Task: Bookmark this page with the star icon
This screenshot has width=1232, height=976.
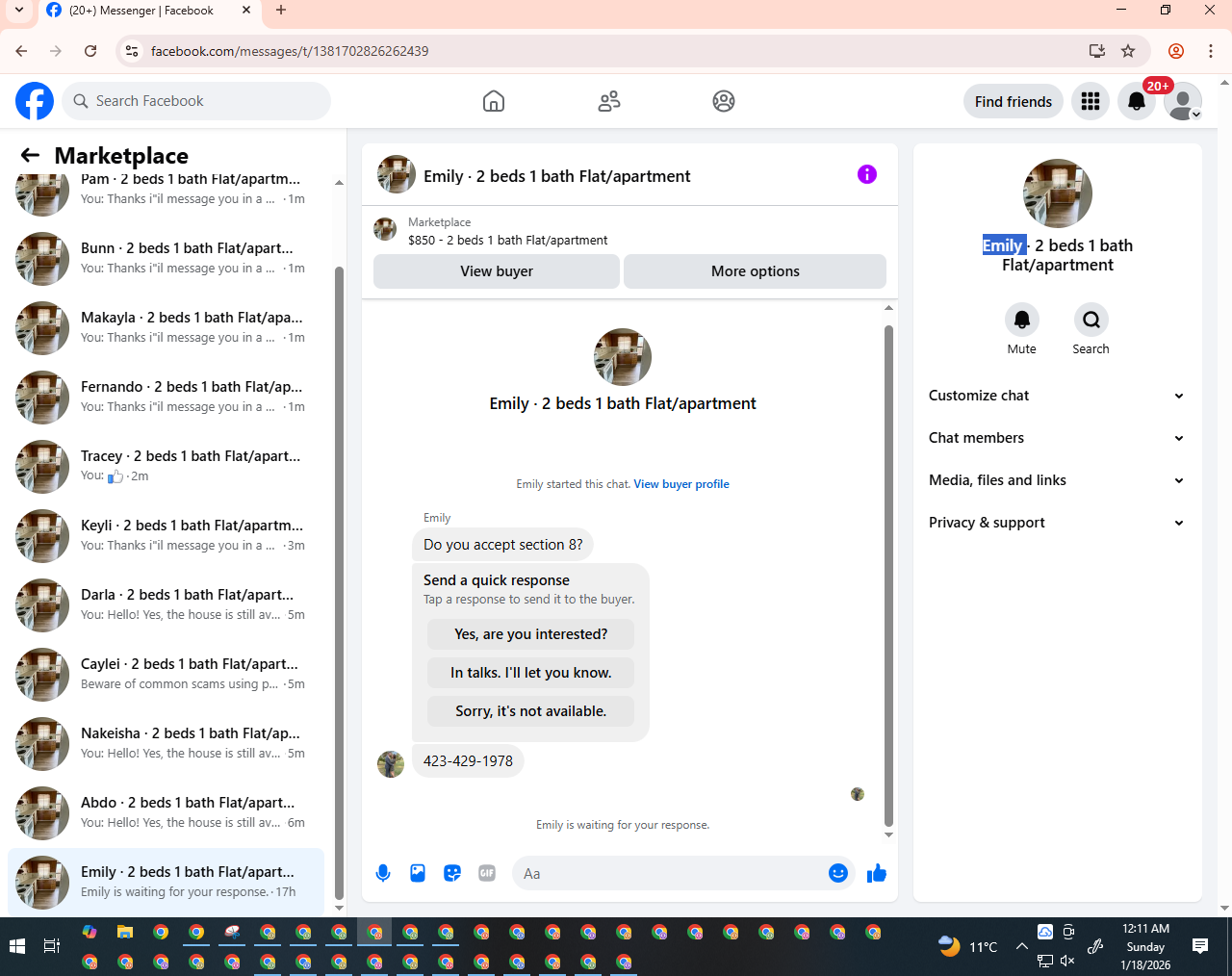Action: (x=1128, y=51)
